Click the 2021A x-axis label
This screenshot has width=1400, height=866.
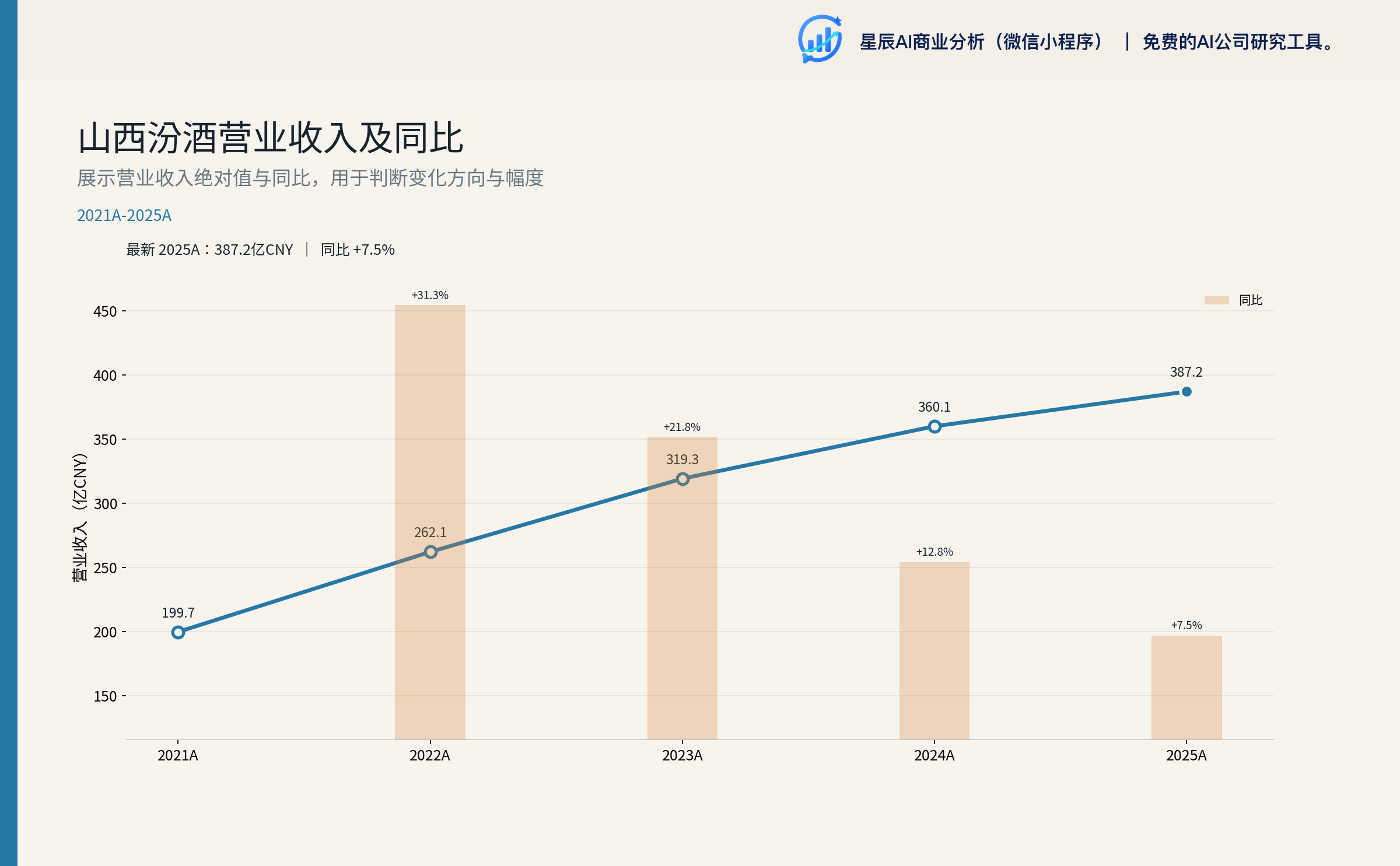[178, 756]
